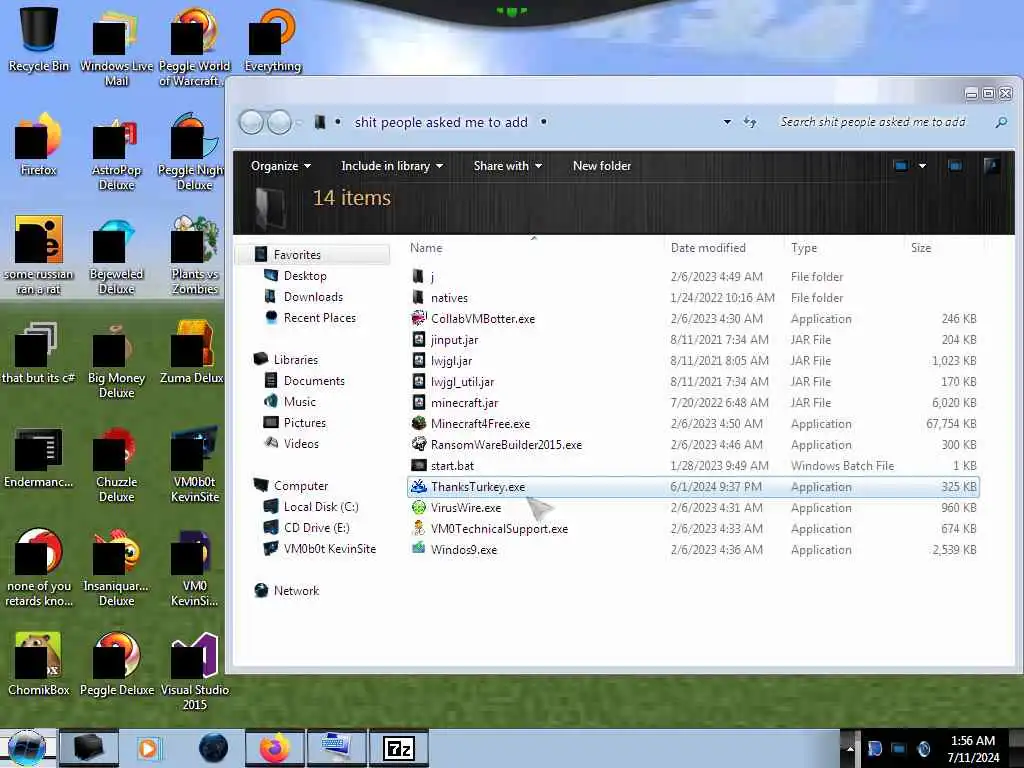This screenshot has height=768, width=1024.
Task: Open the Insaniquarium Deluxe desktop icon
Action: click(116, 568)
